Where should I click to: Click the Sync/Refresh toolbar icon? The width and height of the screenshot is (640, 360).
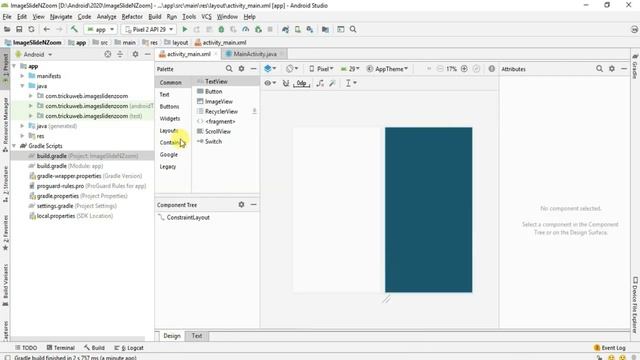click(31, 29)
